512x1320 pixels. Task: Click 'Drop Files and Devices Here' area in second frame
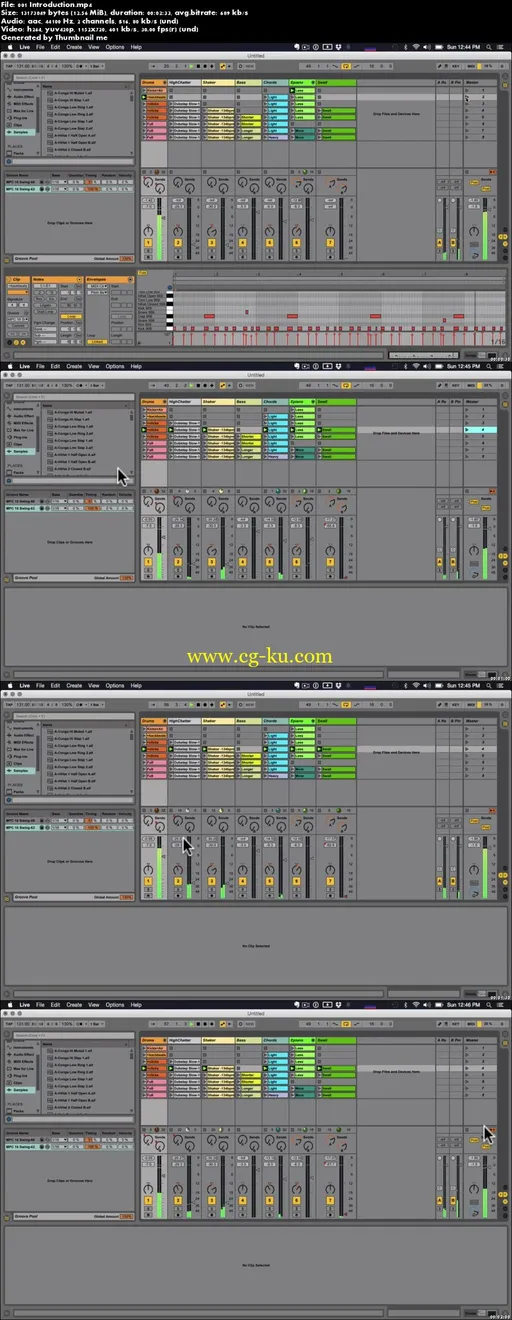click(396, 434)
